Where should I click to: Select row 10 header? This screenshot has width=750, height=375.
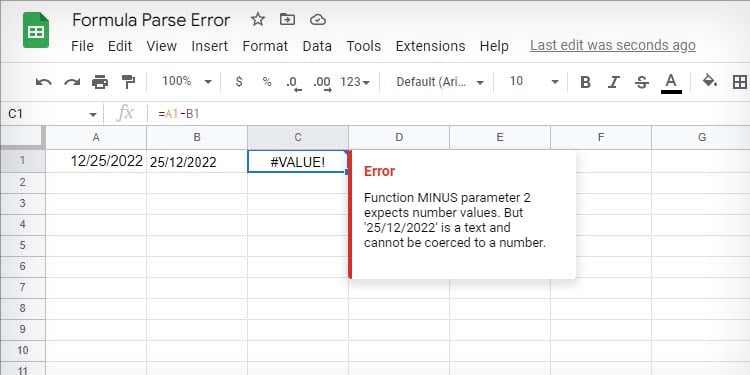pyautogui.click(x=22, y=350)
